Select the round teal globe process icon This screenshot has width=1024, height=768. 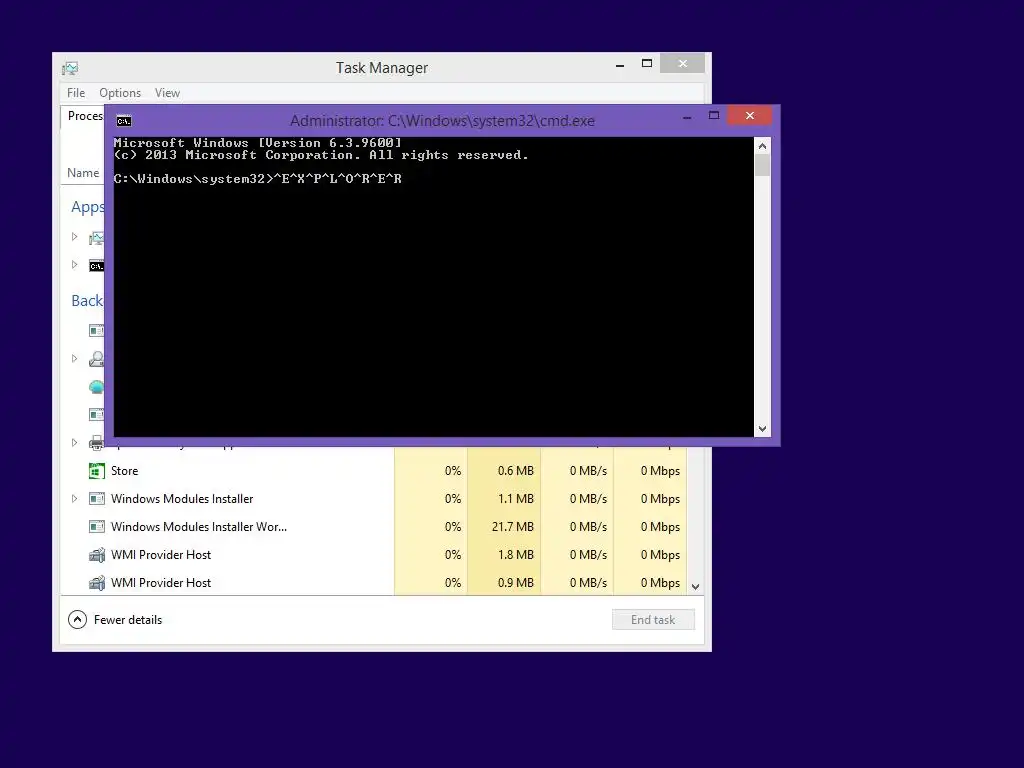(x=97, y=387)
